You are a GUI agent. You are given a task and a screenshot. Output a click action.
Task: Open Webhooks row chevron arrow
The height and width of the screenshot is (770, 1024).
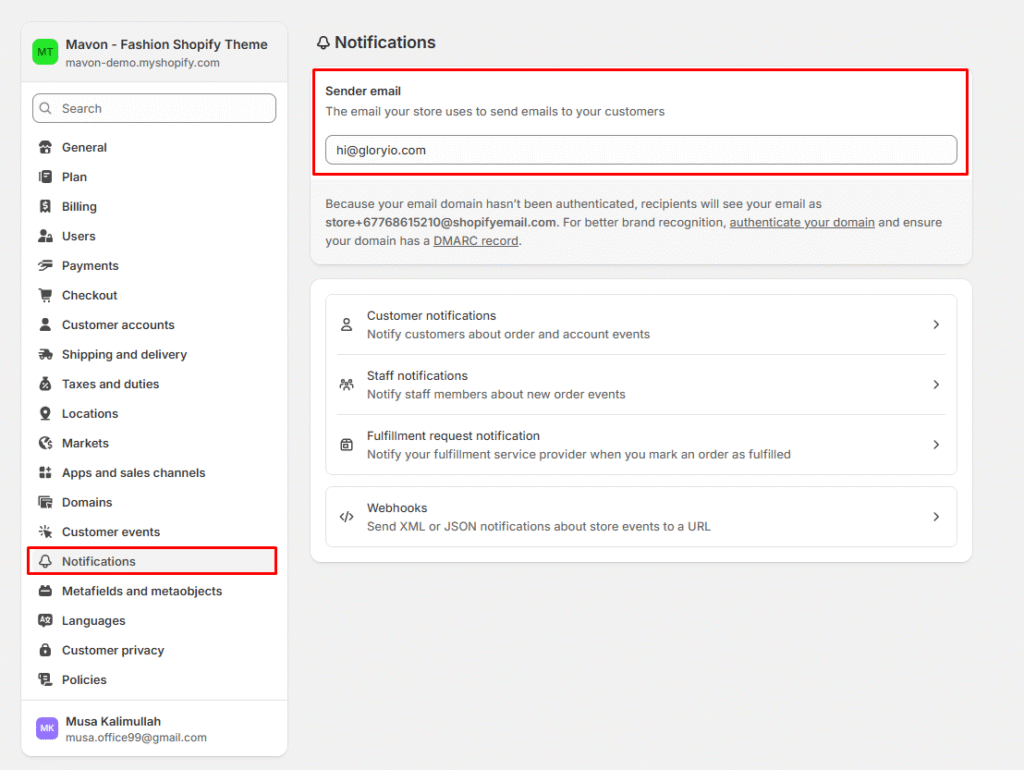pyautogui.click(x=936, y=517)
